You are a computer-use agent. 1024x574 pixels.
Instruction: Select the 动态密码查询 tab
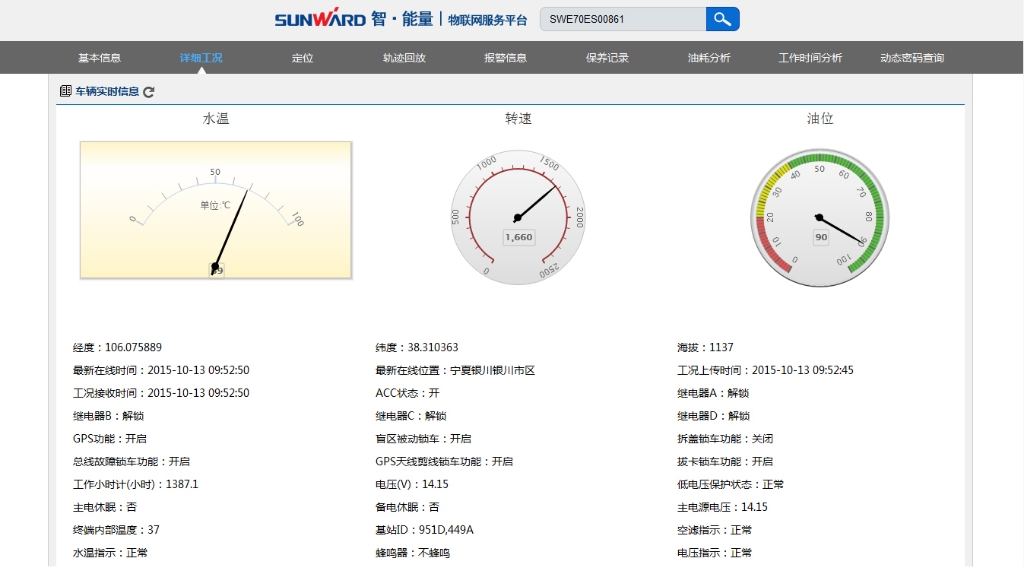[911, 58]
